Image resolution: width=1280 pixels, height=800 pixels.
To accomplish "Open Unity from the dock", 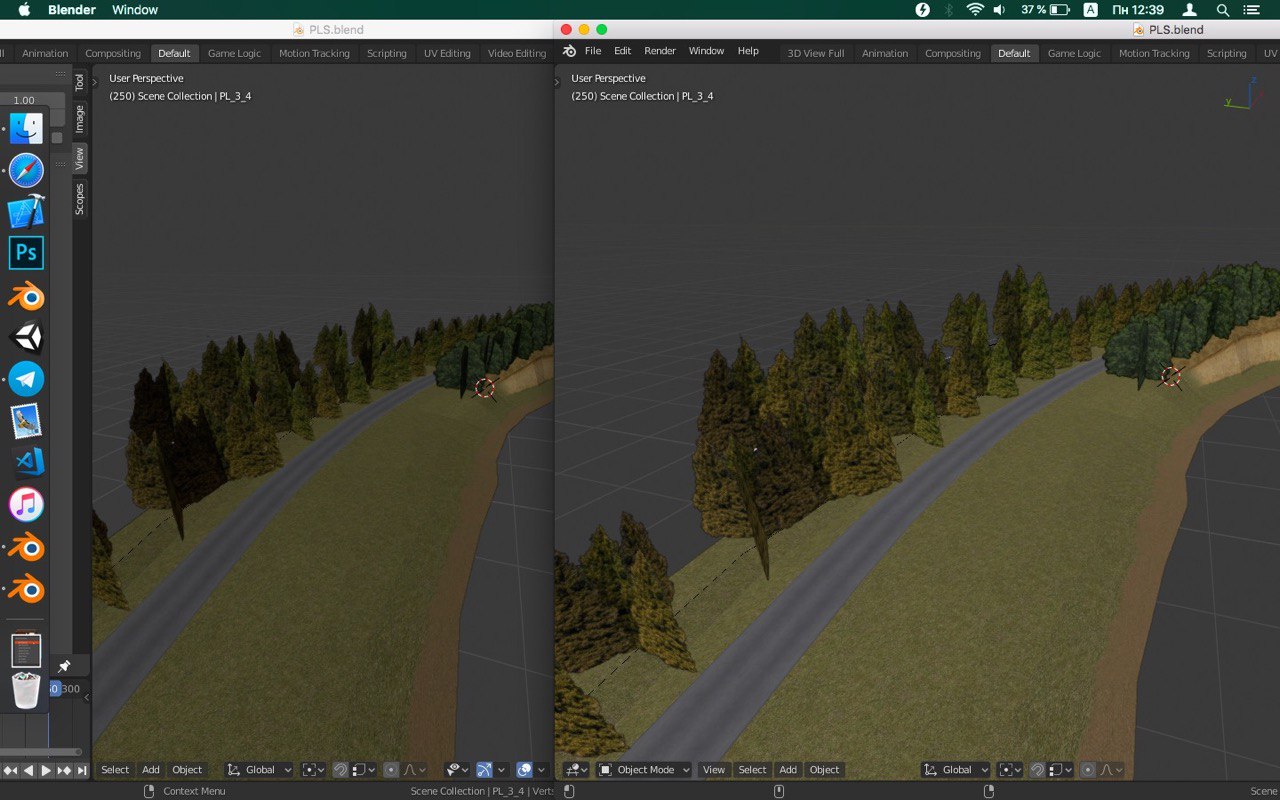I will tap(26, 337).
